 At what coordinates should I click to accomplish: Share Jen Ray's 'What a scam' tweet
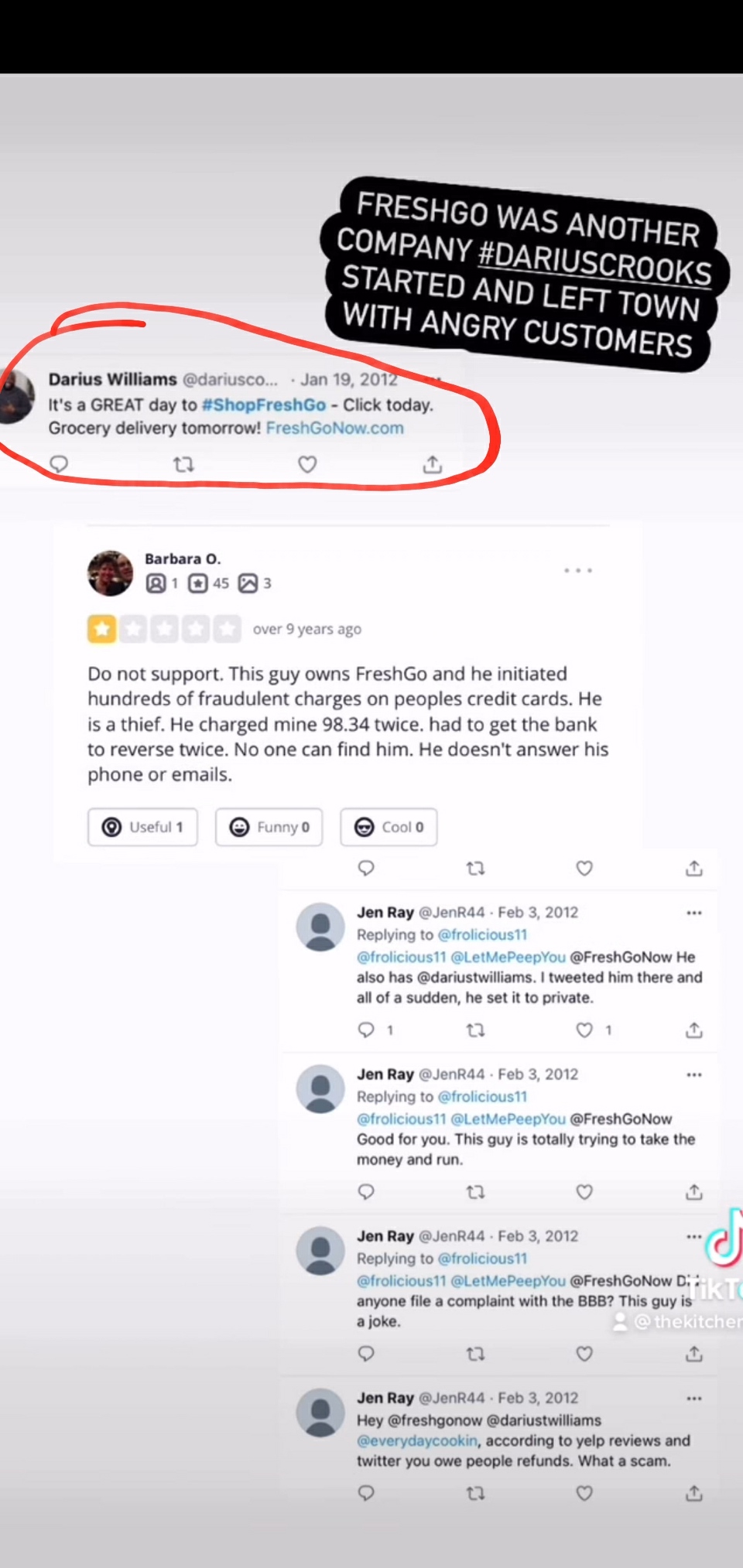tap(694, 1493)
